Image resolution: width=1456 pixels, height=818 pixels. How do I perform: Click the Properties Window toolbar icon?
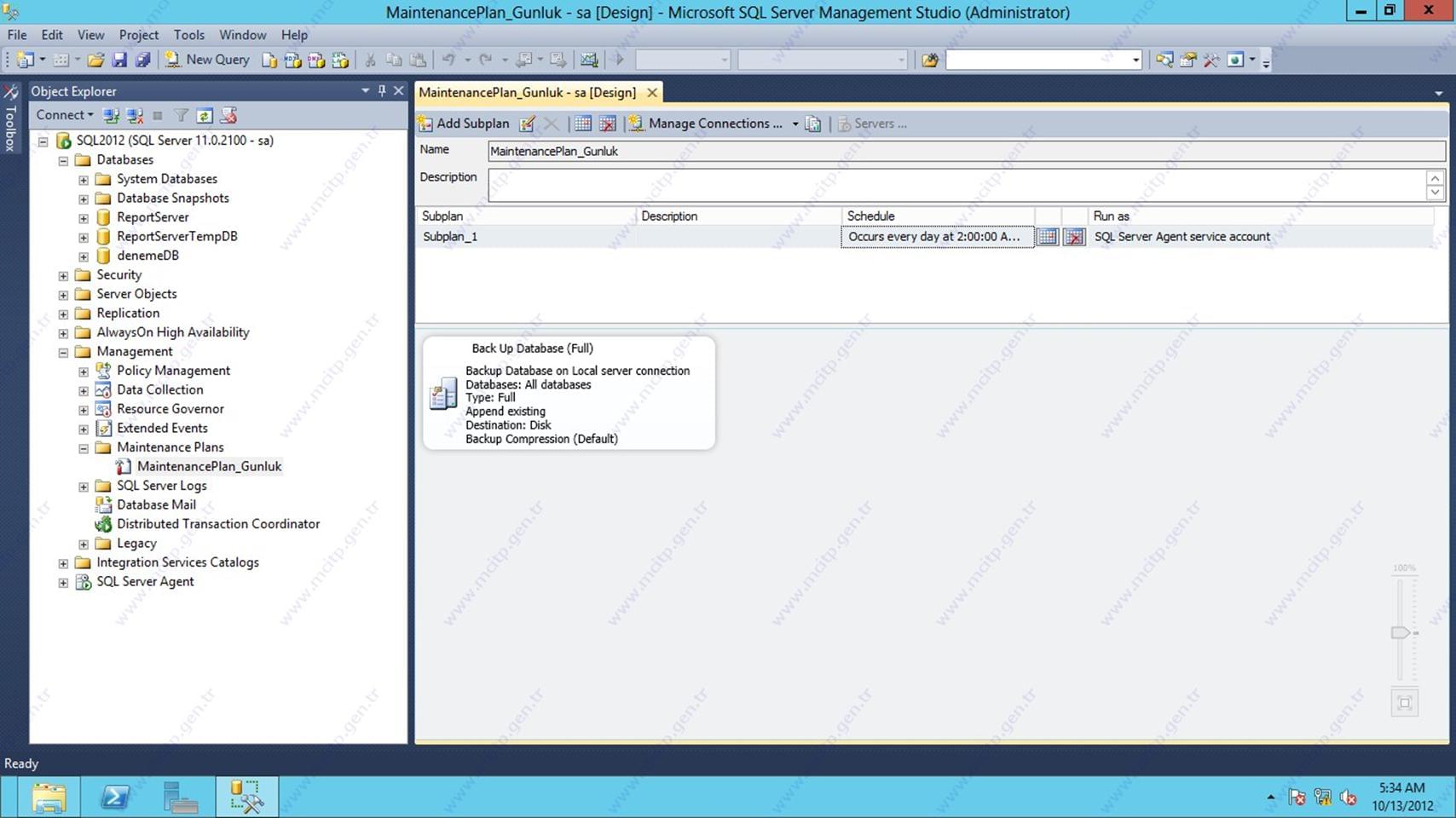tap(1187, 60)
